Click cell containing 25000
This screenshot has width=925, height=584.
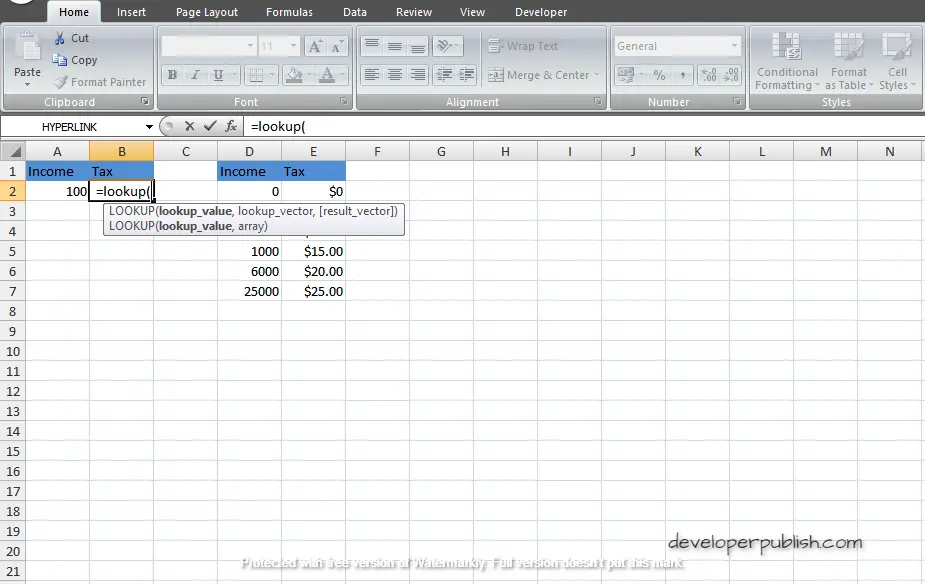[250, 291]
